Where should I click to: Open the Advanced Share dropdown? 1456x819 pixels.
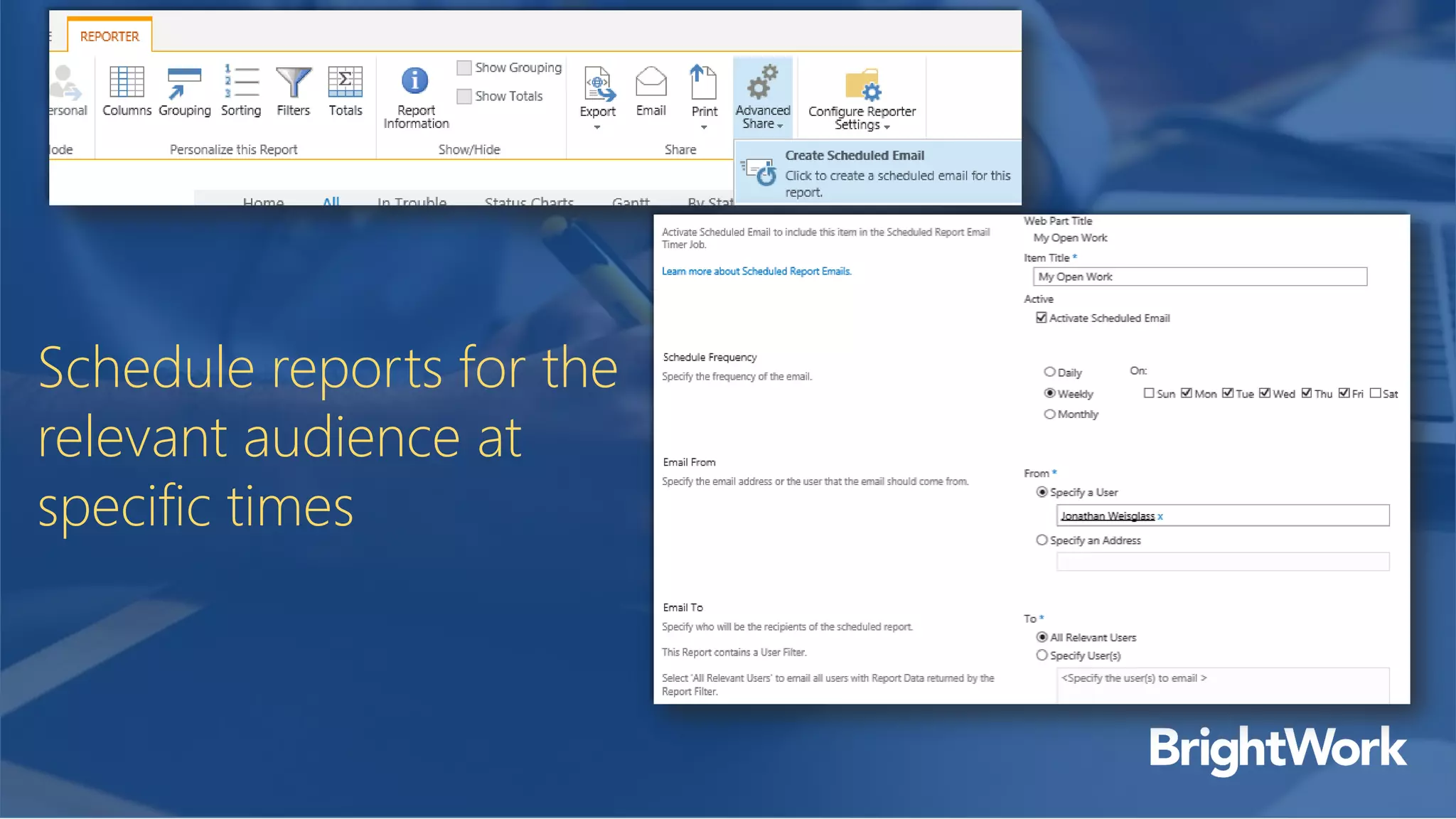coord(763,97)
